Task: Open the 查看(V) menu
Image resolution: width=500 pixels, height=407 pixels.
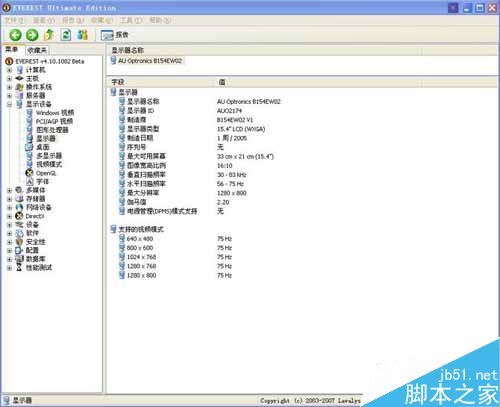Action: [44, 20]
